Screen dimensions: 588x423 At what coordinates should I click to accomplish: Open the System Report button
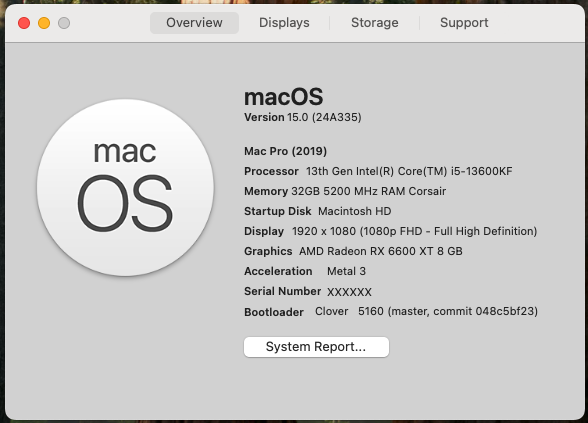click(316, 347)
